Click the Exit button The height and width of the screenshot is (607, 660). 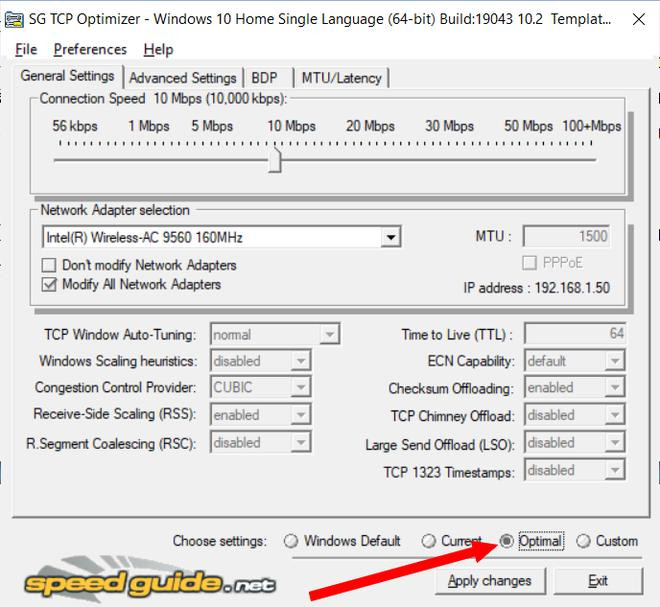coord(598,580)
